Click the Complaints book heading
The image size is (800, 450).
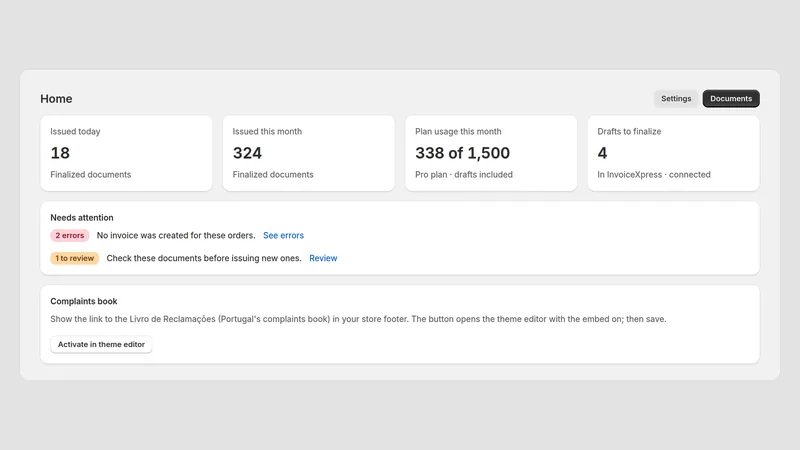(x=84, y=301)
